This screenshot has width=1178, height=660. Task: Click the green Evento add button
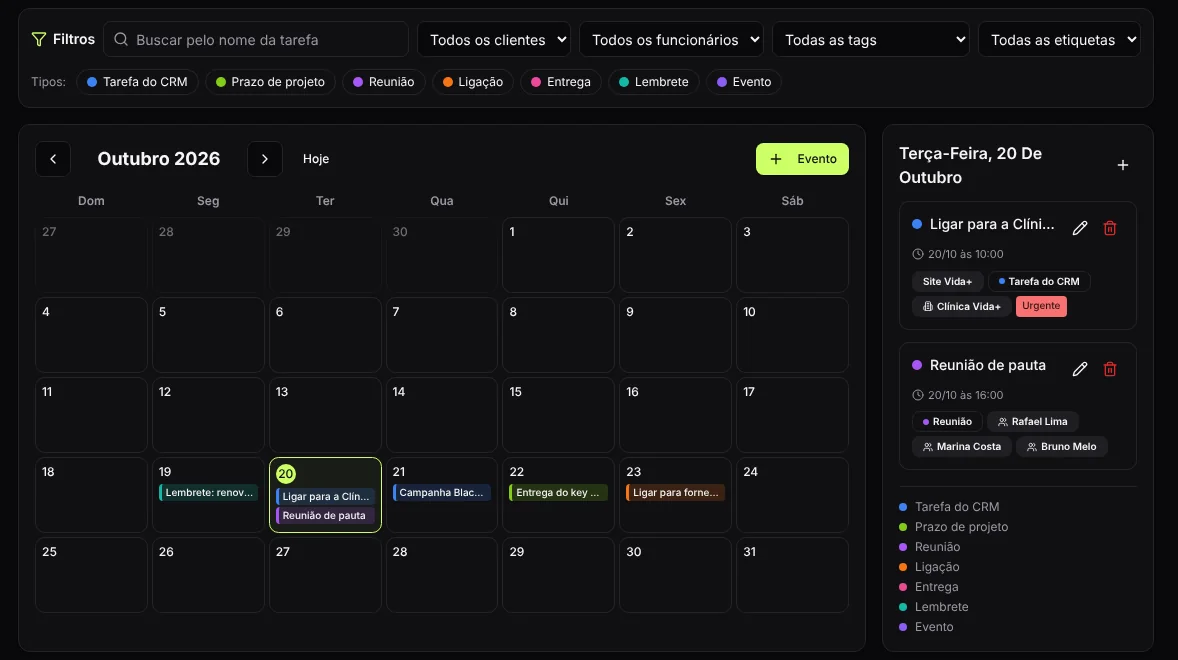(x=802, y=159)
